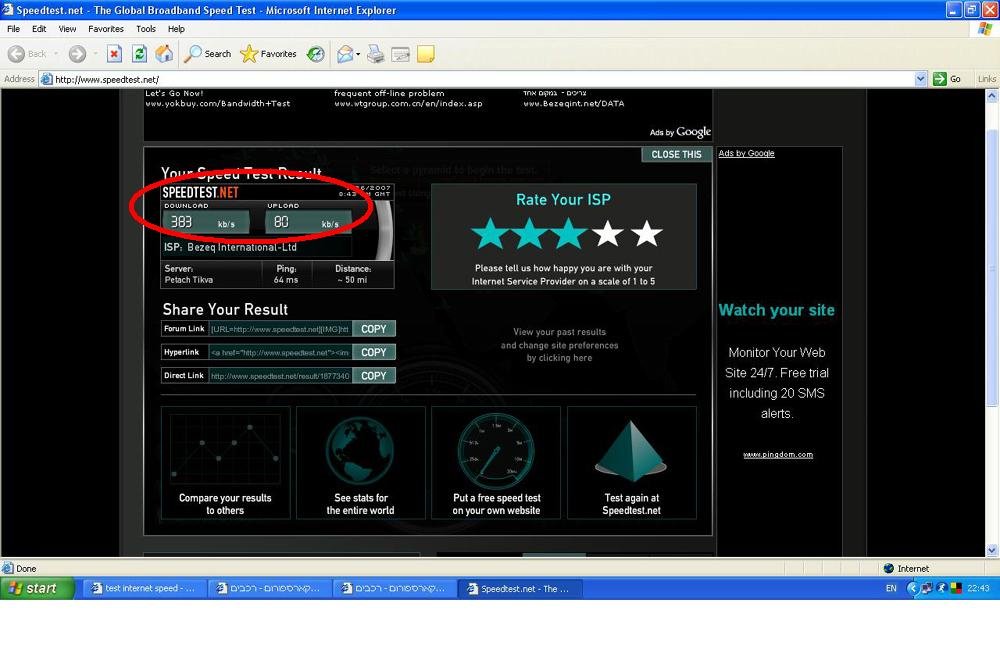The image size is (1000, 660).
Task: Open See stats for the entire world tile
Action: 360,463
